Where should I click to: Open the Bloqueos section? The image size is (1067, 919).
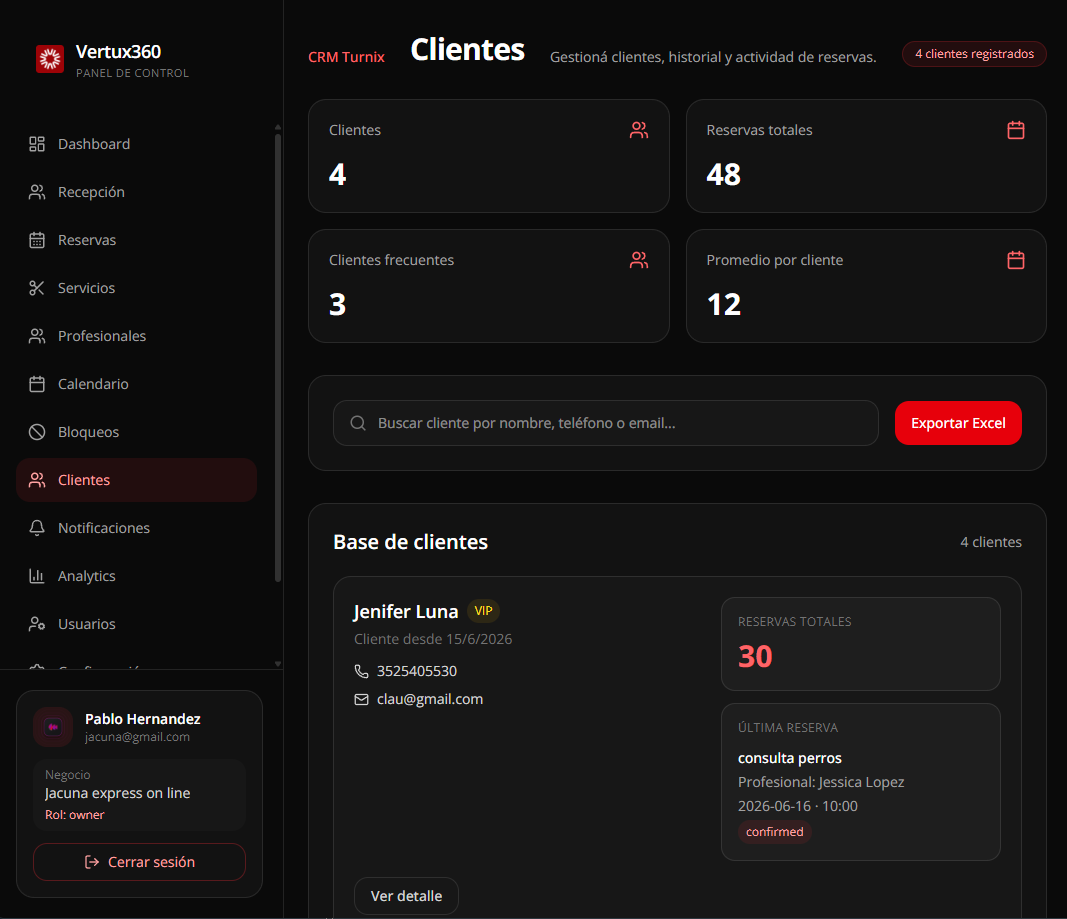[136, 432]
